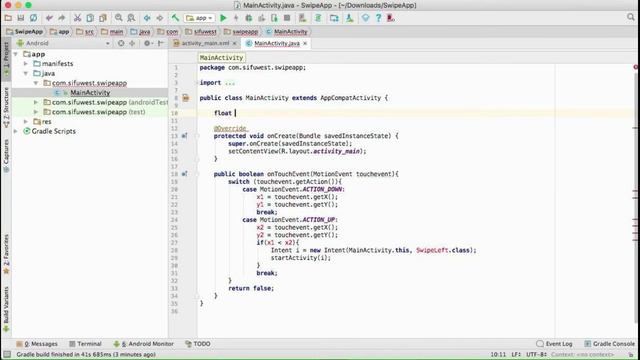The height and width of the screenshot is (360, 640).
Task: Close the activity_main.xml tab
Action: [235, 43]
